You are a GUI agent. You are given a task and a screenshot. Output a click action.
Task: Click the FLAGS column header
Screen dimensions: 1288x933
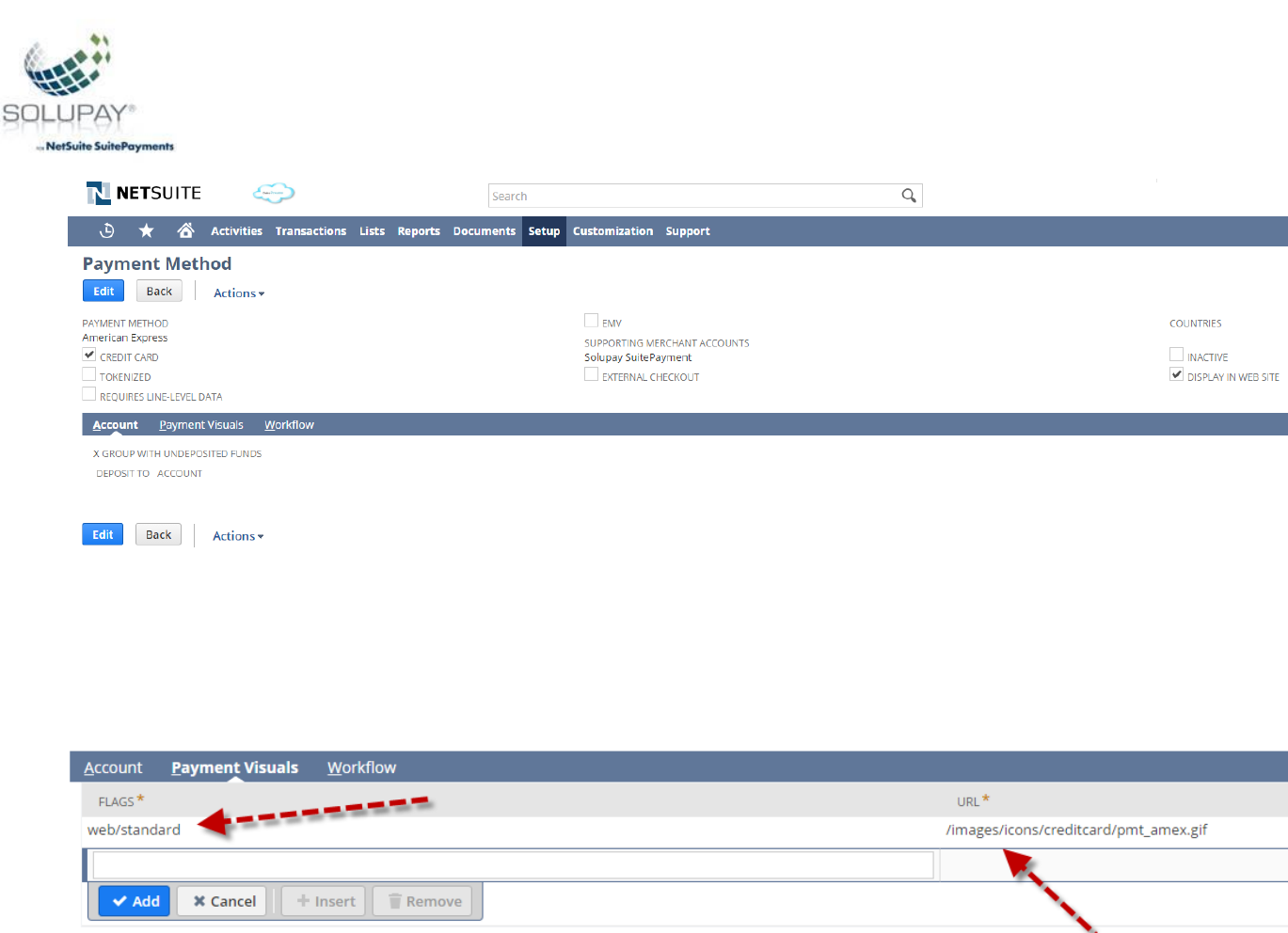point(117,801)
